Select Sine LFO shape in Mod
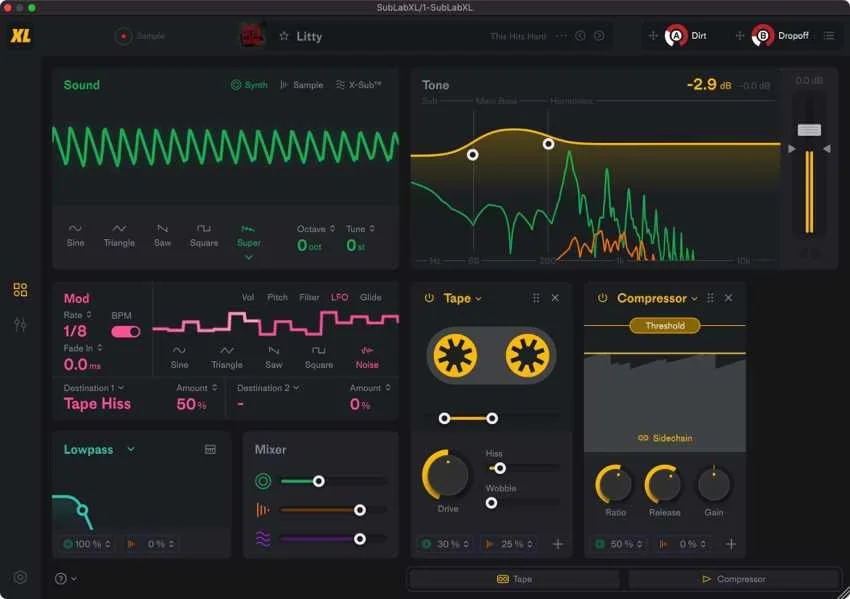Screen dimensions: 850x599 click(179, 358)
